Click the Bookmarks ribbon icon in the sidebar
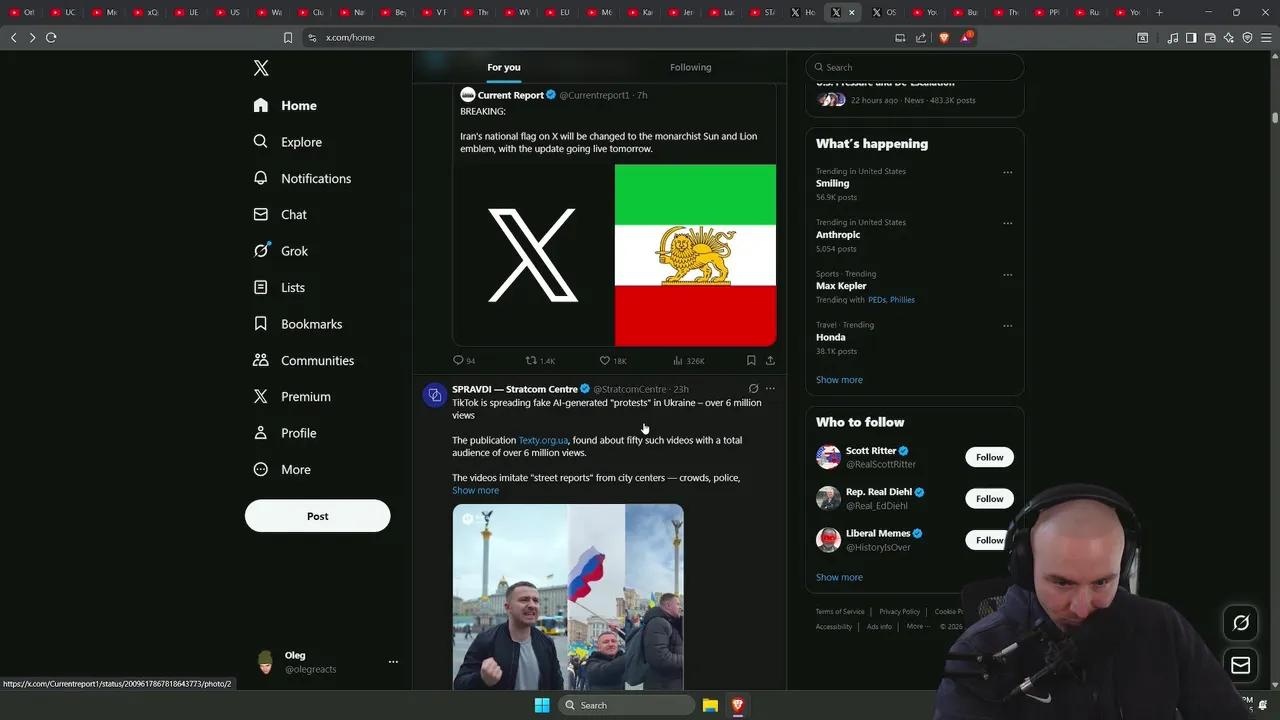Viewport: 1280px width, 720px height. point(261,324)
